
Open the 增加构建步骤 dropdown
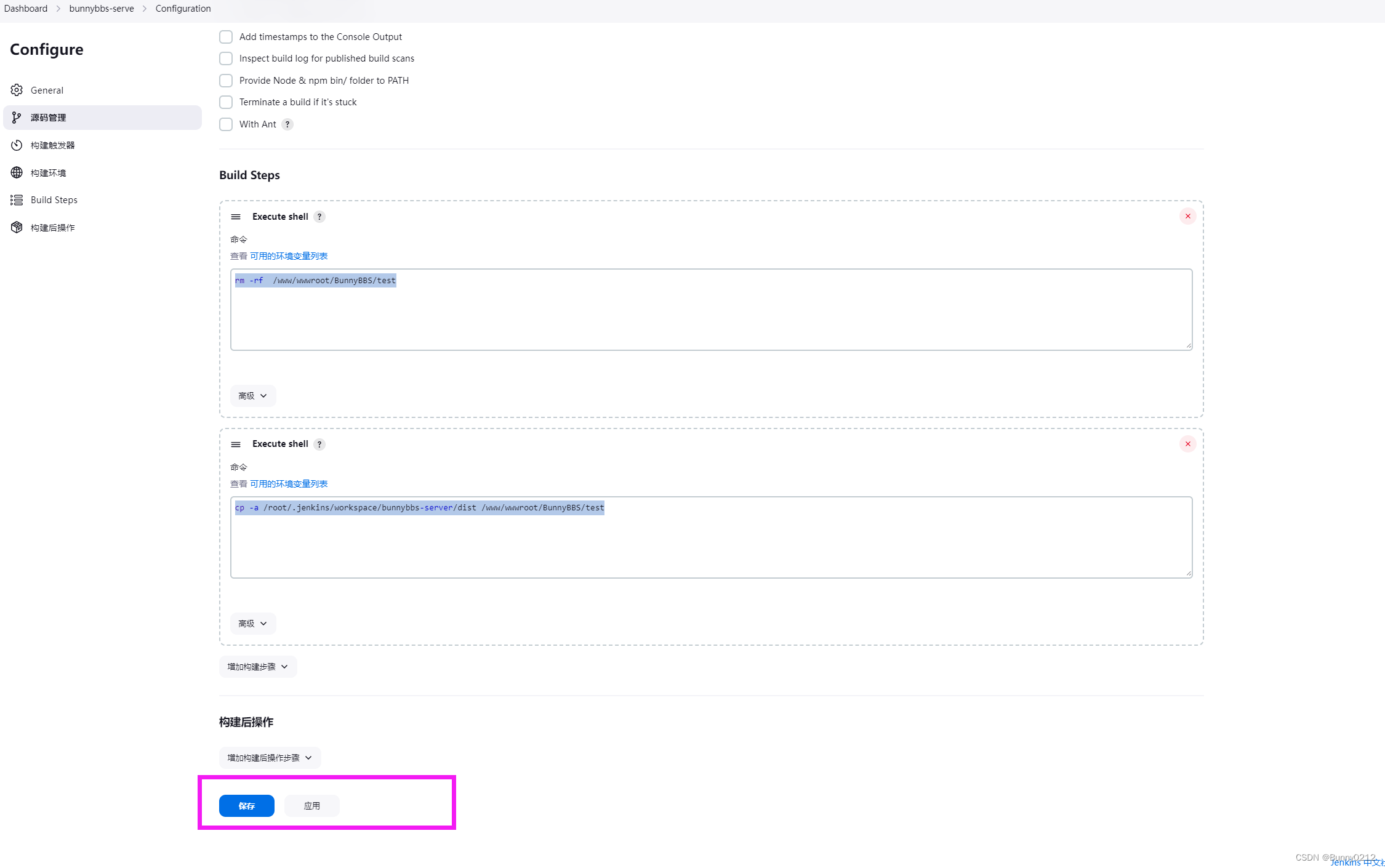pyautogui.click(x=258, y=667)
